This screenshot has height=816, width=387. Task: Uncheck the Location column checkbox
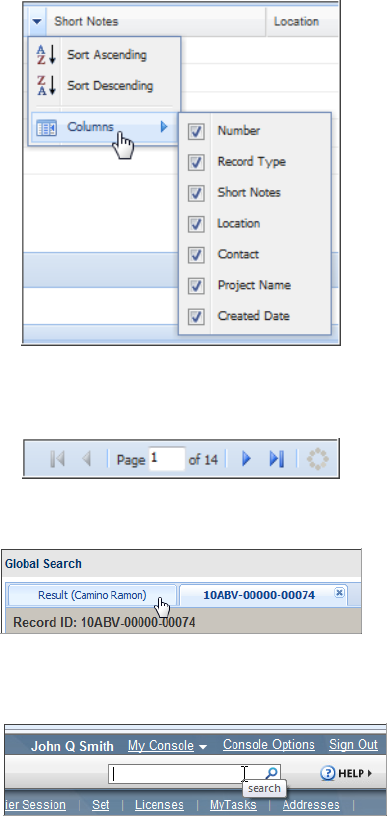tap(196, 224)
